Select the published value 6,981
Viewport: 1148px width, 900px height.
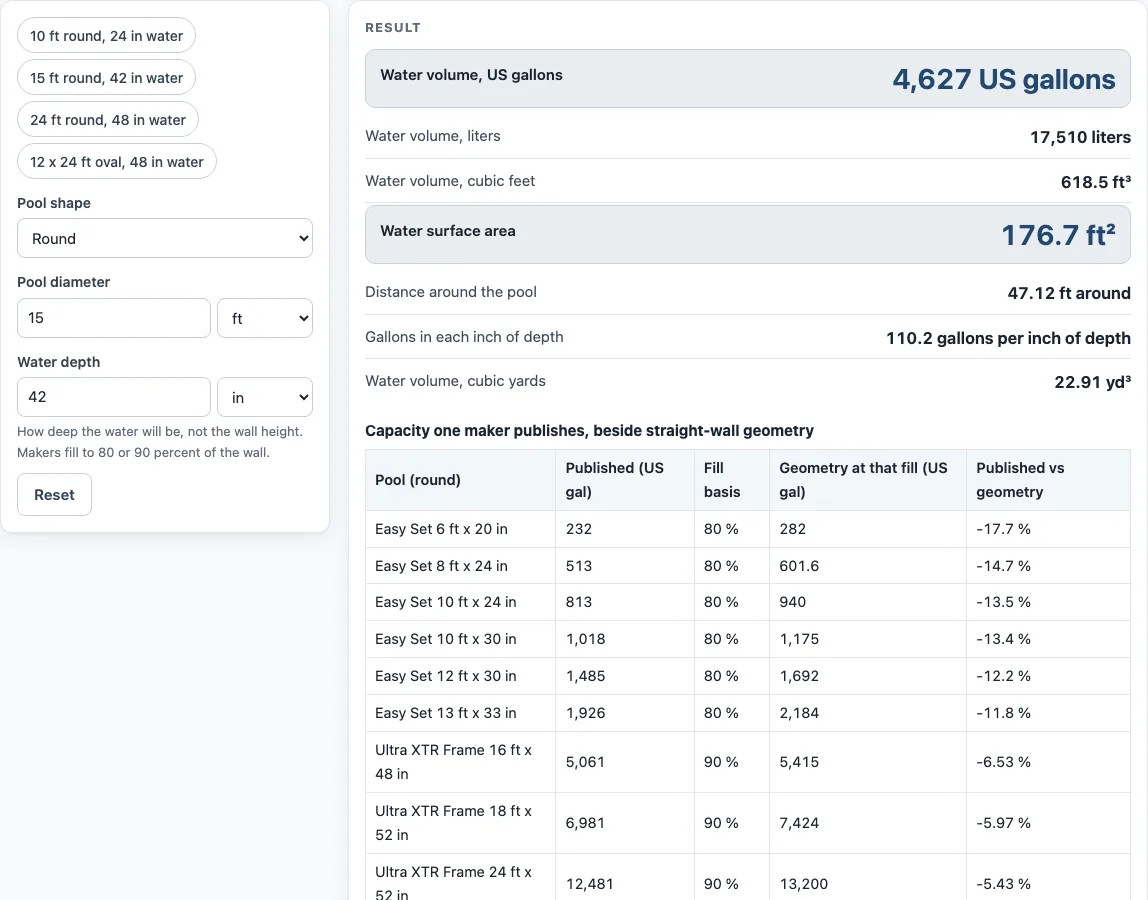(x=585, y=823)
